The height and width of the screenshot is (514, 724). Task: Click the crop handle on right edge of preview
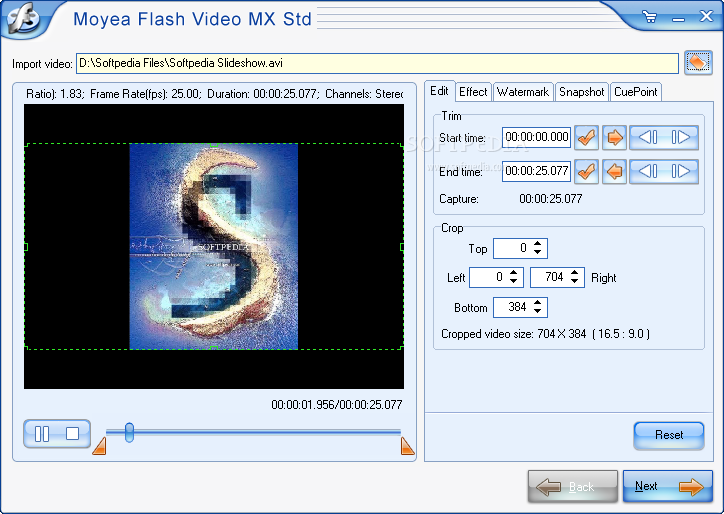(x=402, y=247)
